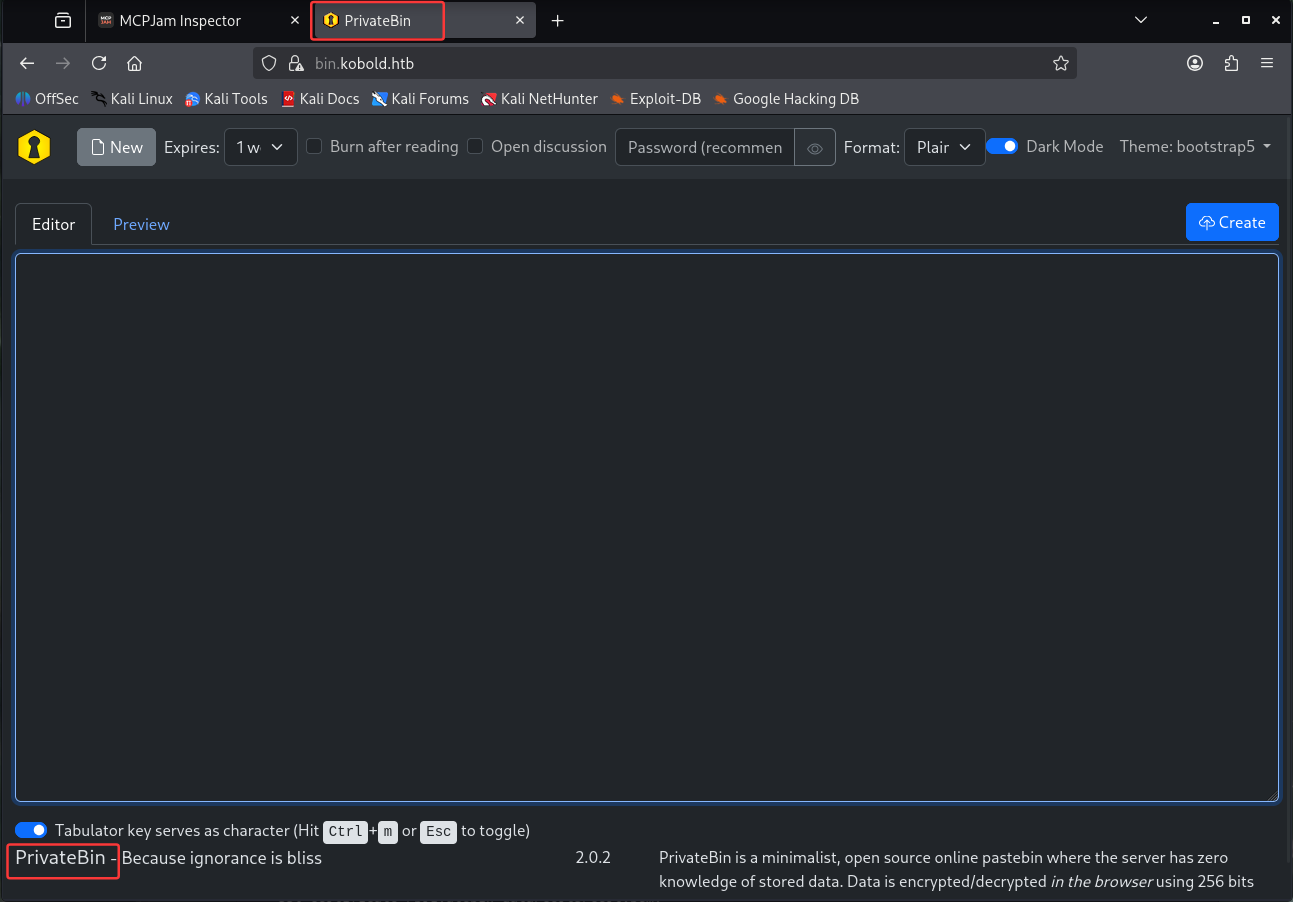Enable Burn after reading checkbox
This screenshot has width=1293, height=902.
(314, 146)
